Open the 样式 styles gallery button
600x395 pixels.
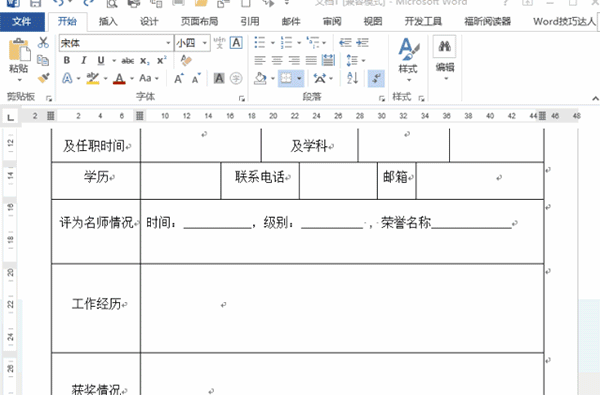(x=408, y=60)
